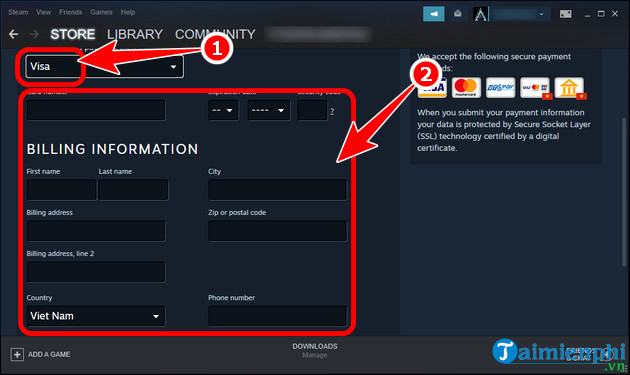Toggle Big Picture mode icon
This screenshot has height=375, width=630.
coord(565,14)
